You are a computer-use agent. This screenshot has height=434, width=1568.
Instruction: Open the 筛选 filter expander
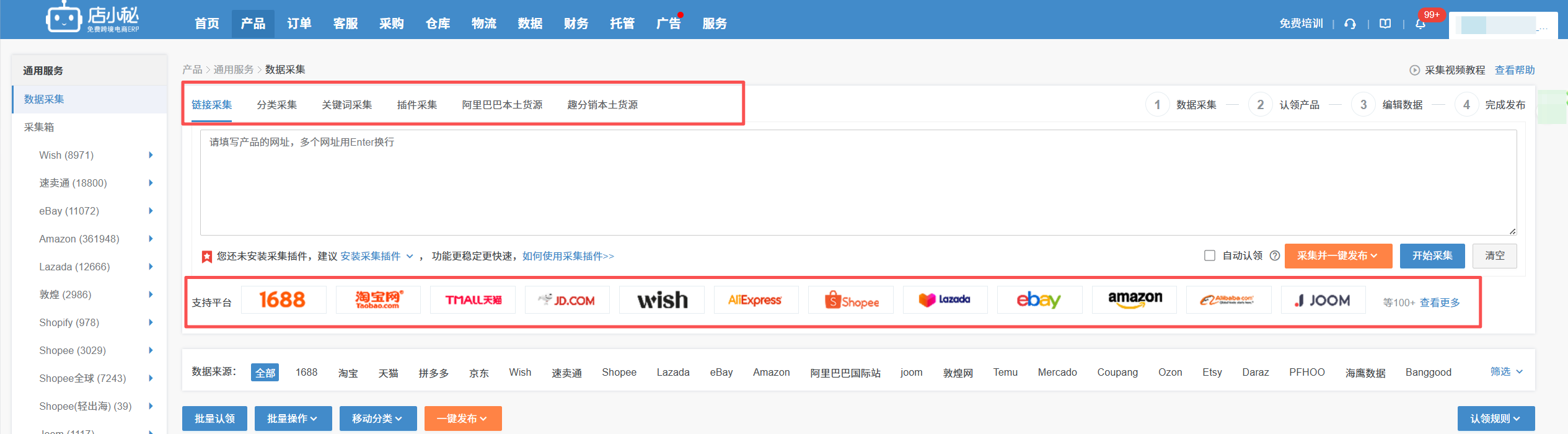tap(1507, 371)
